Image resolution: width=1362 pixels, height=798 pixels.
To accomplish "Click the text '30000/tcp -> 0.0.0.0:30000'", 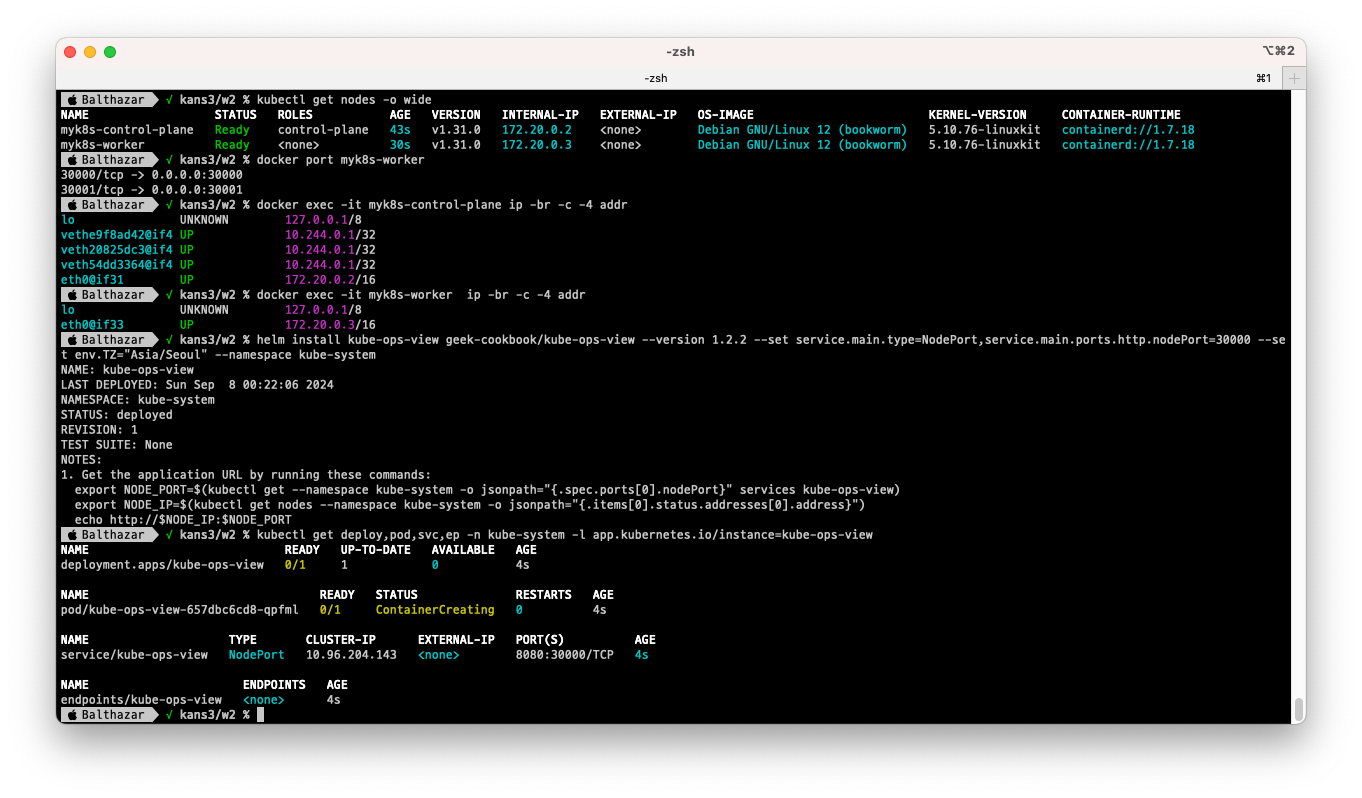I will [x=151, y=175].
